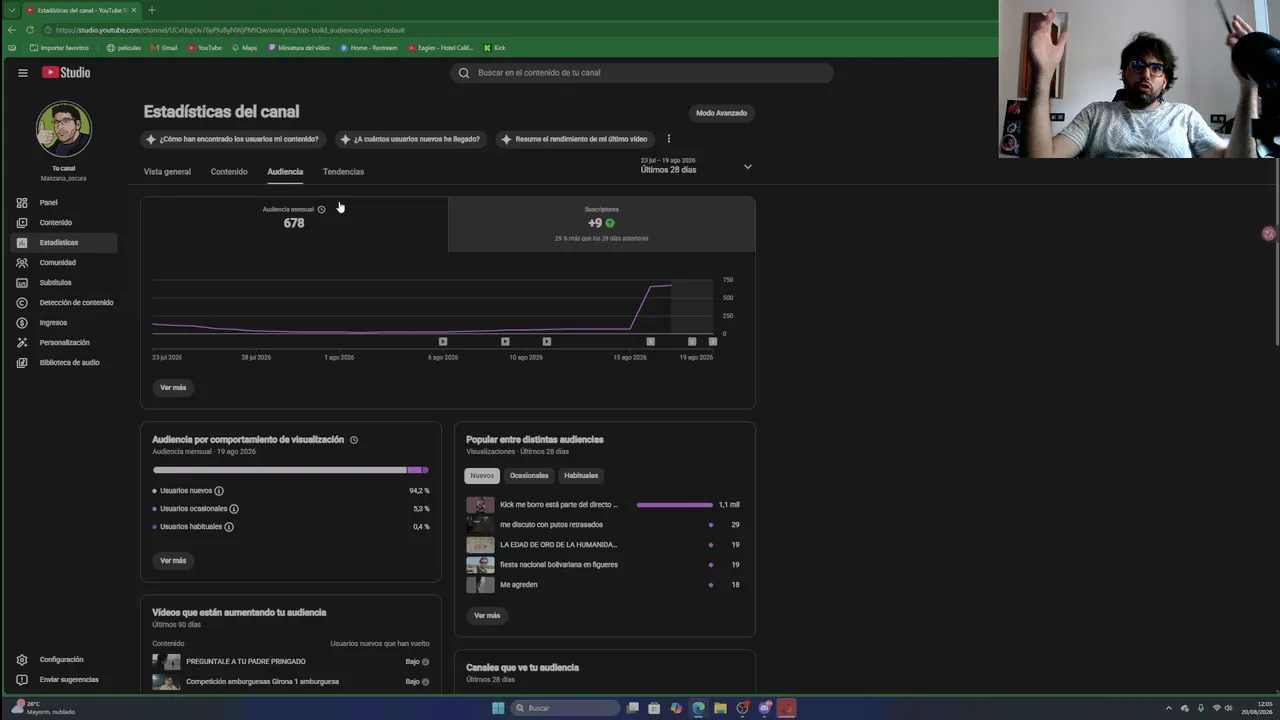Switch to the Vista general tab
The height and width of the screenshot is (720, 1280).
(x=167, y=172)
